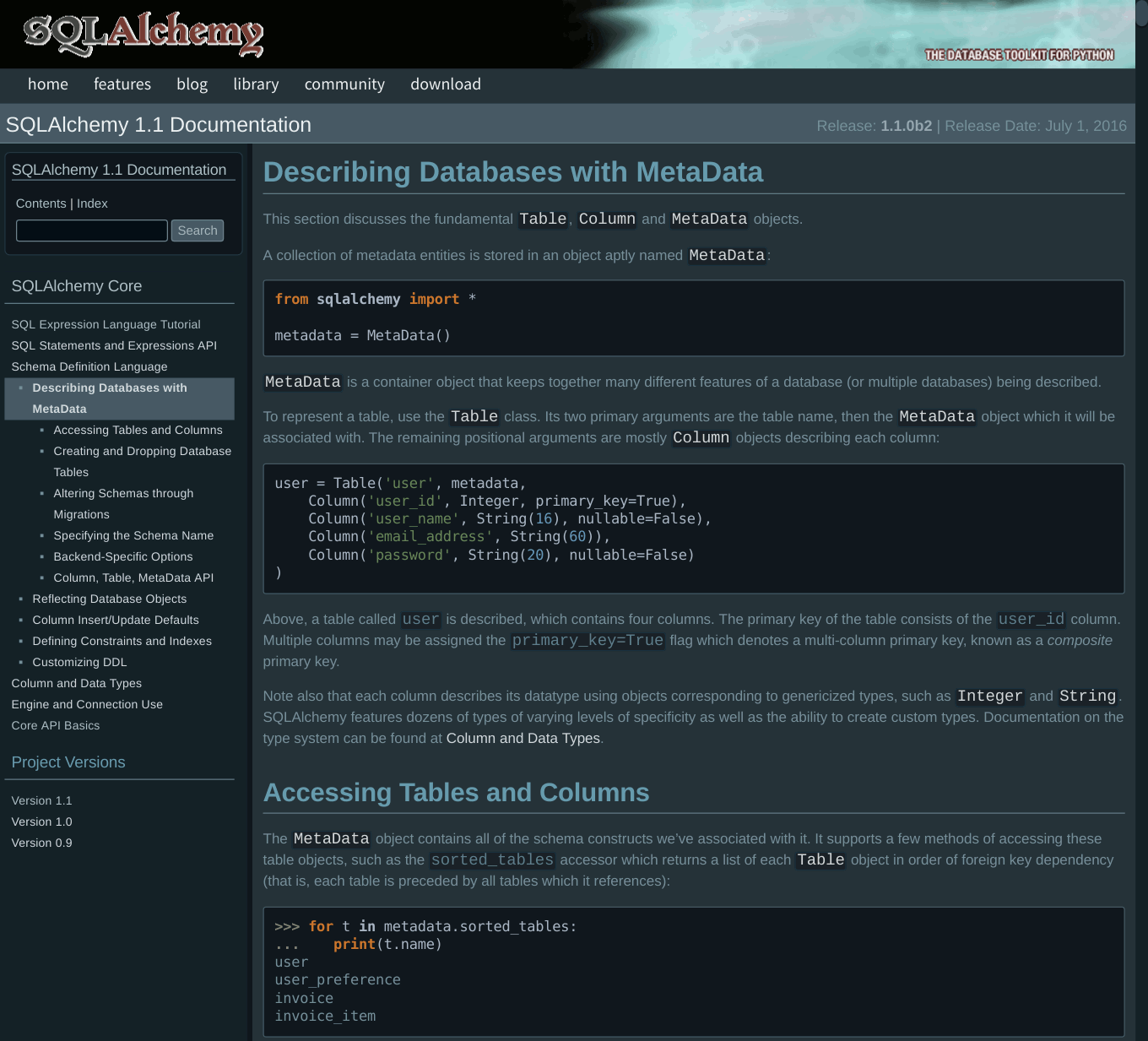Open the library navigation item

[x=256, y=84]
